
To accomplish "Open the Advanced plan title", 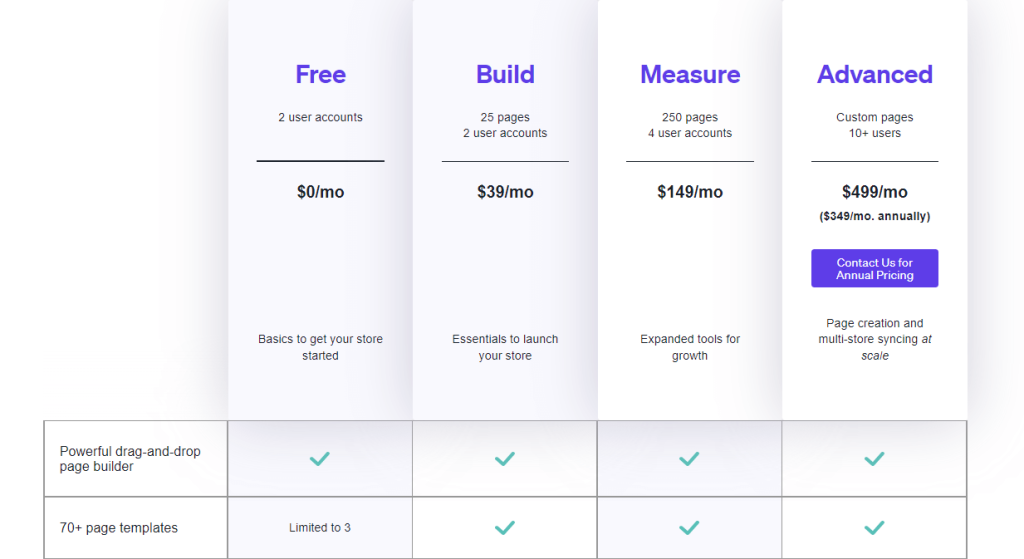I will coord(874,75).
